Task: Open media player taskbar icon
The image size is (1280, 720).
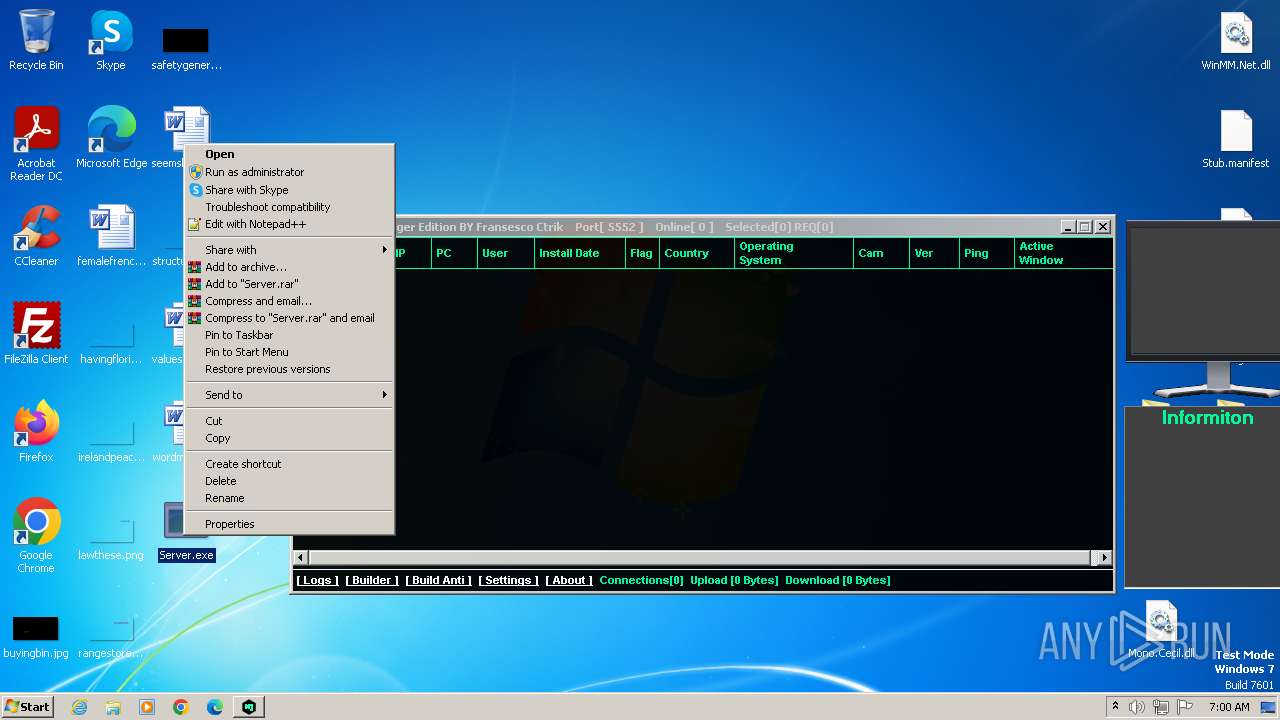Action: [x=147, y=707]
